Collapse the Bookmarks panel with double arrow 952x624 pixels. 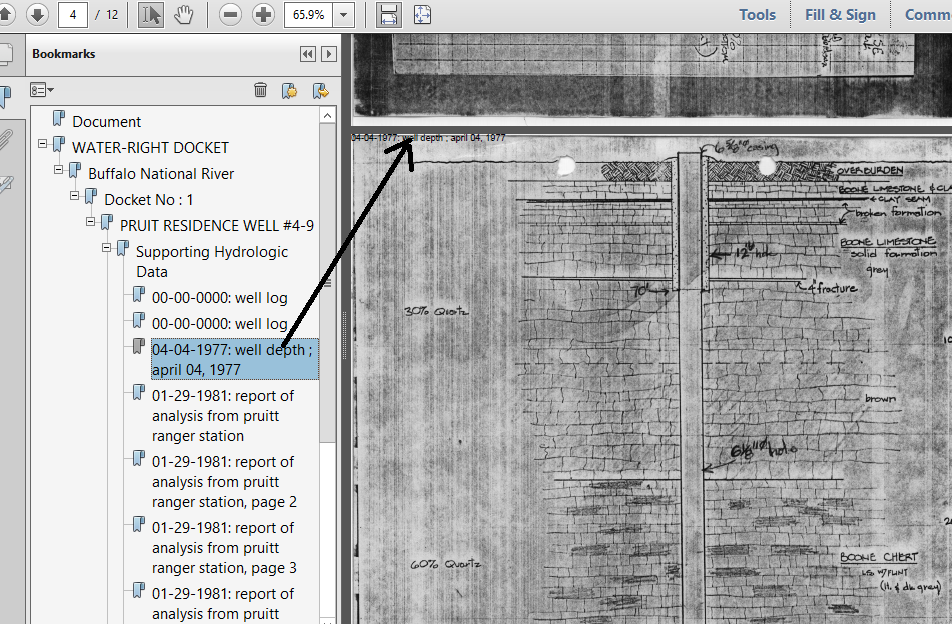[307, 54]
